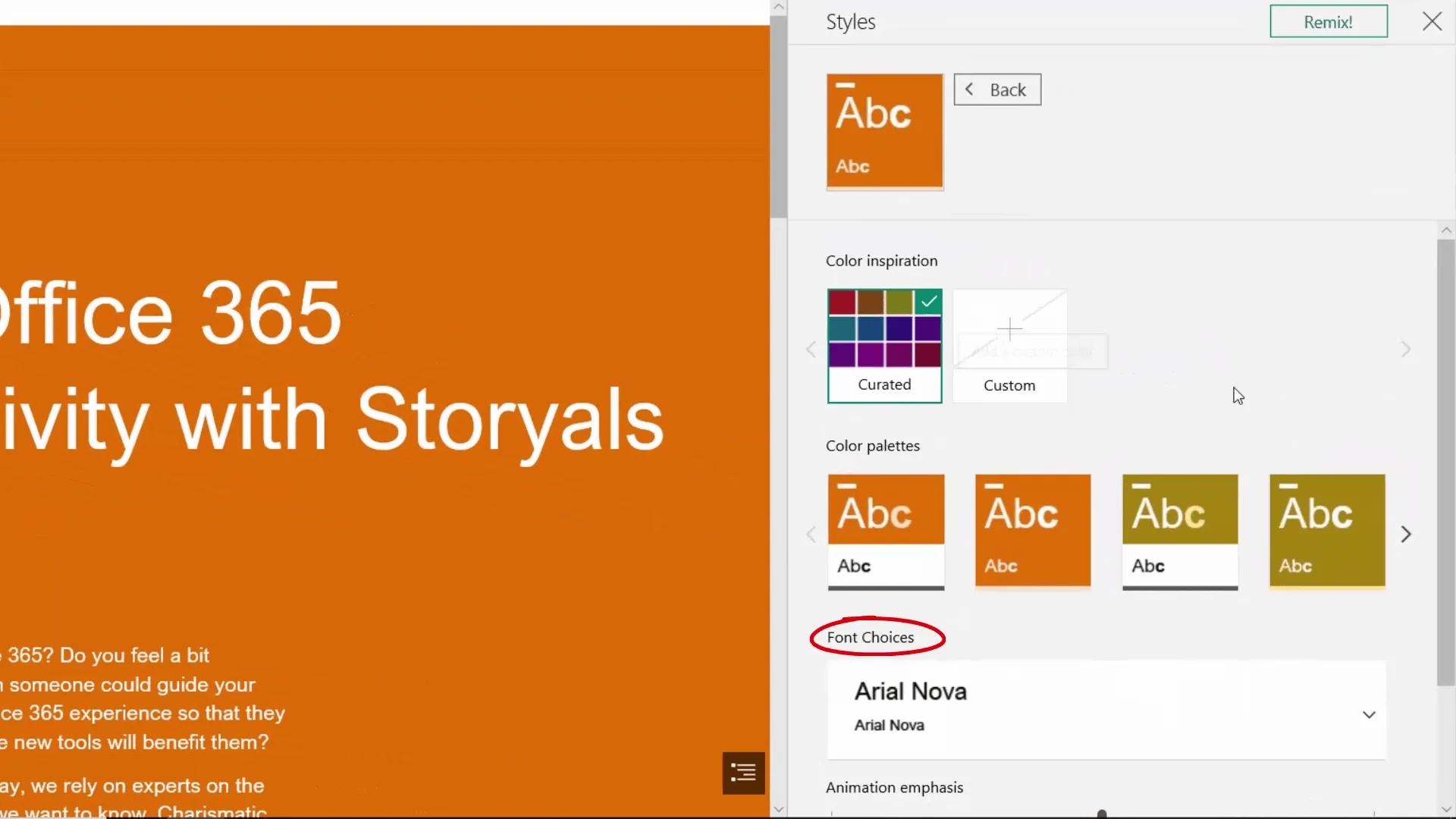Screen dimensions: 1456x819
Task: Show next color inspiration with right chevron
Action: click(1405, 349)
